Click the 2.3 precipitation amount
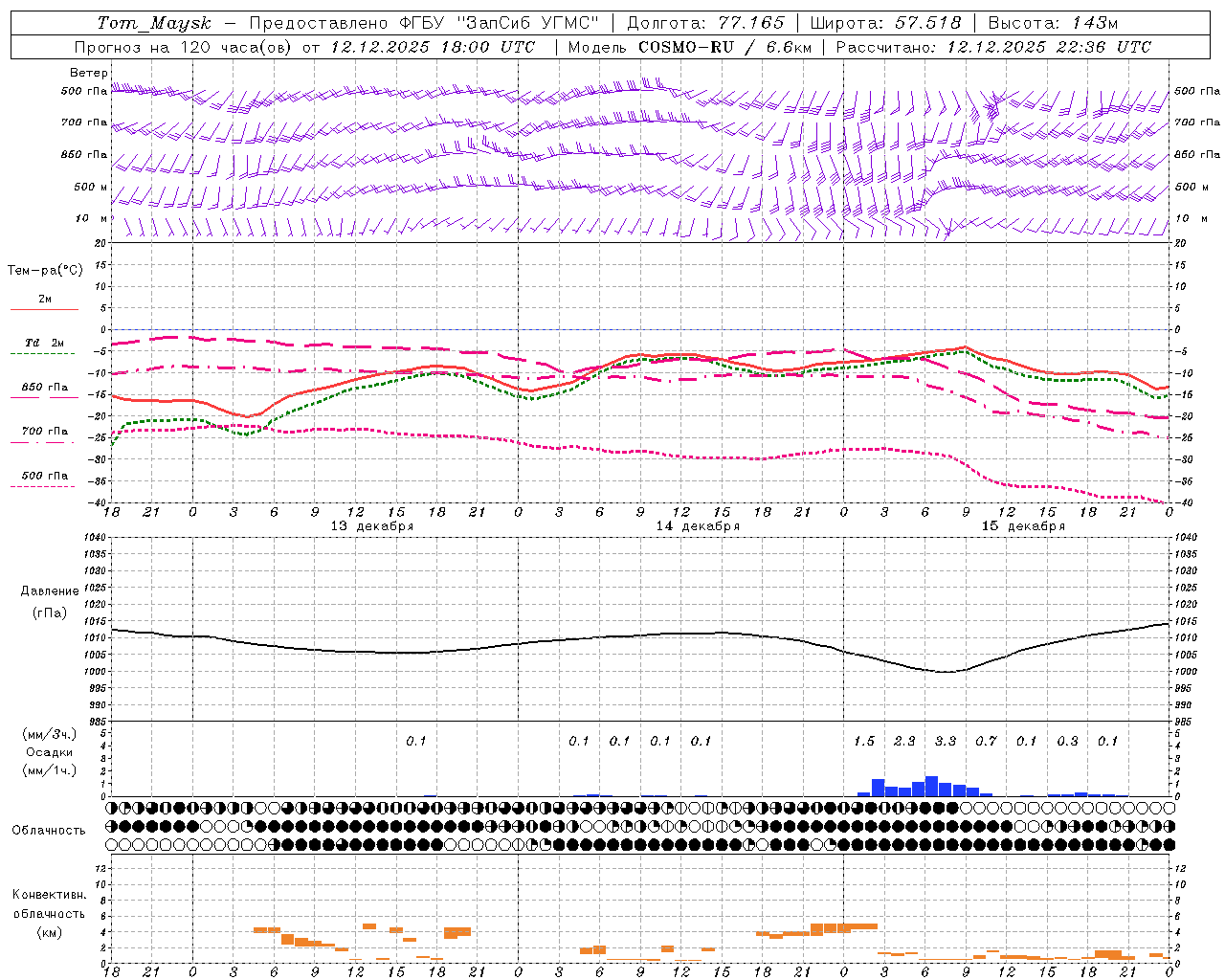The width and height of the screenshot is (1225, 980). tap(904, 742)
